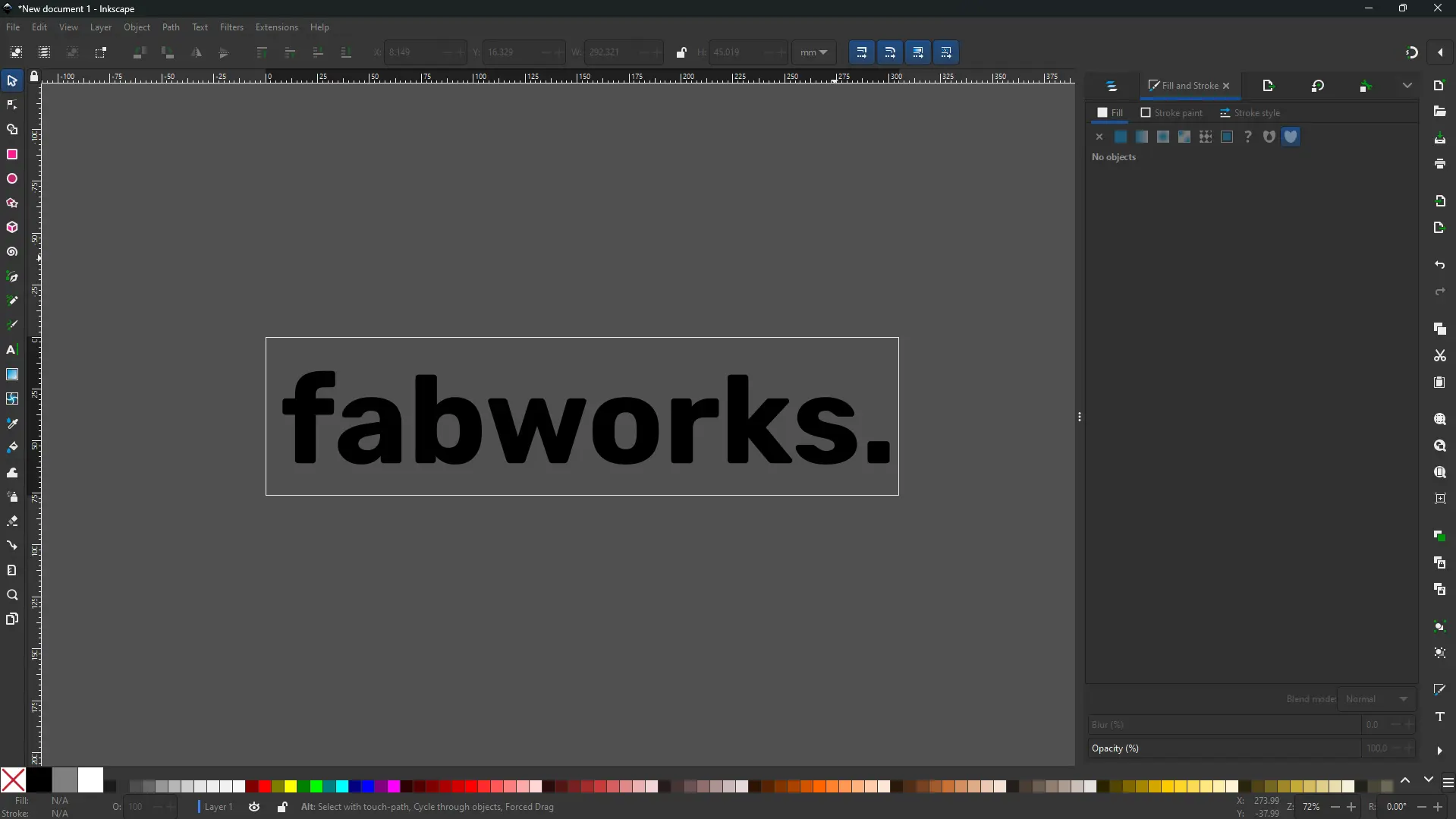Toggle Layer 1 visibility eye icon
1456x819 pixels.
(x=254, y=807)
